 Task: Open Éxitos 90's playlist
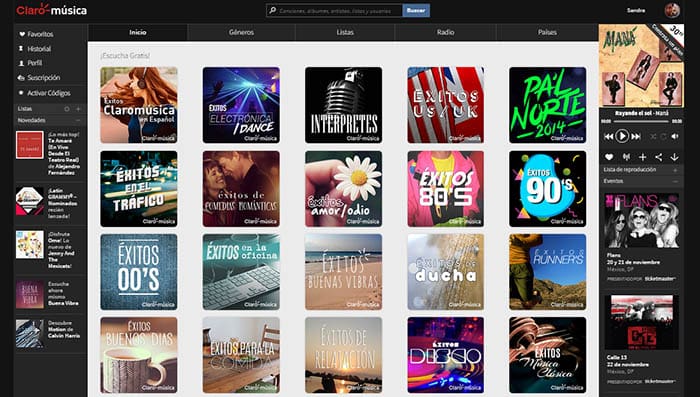[548, 189]
